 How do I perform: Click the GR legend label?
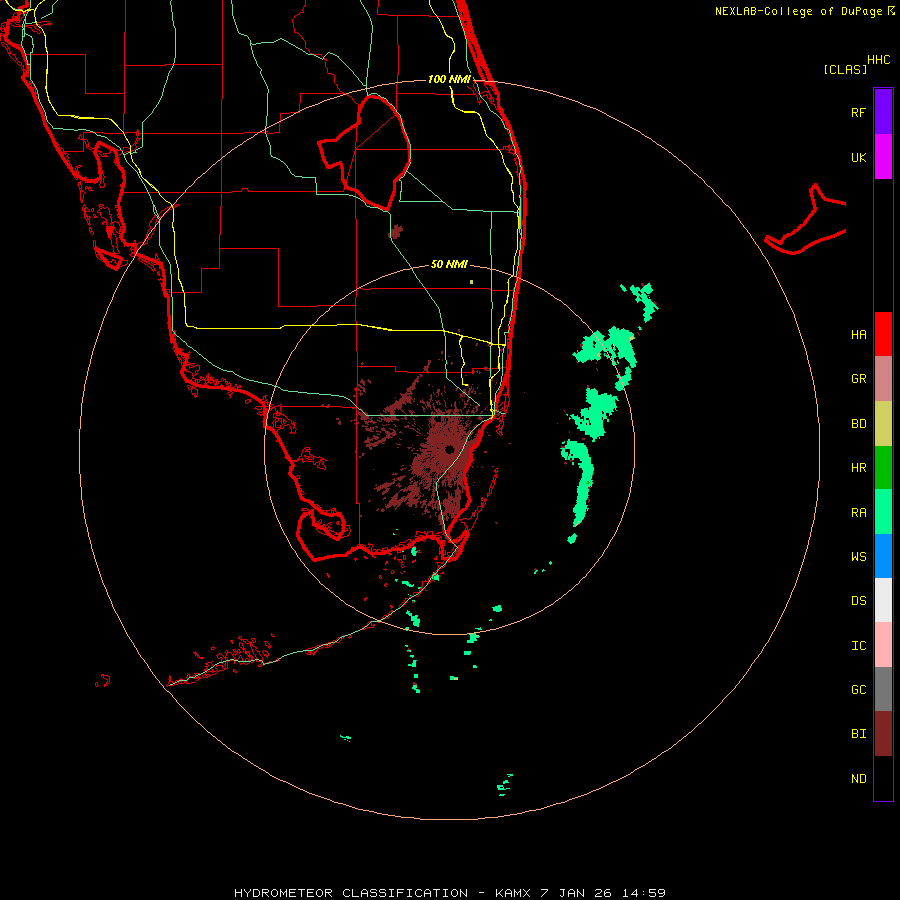coord(859,379)
